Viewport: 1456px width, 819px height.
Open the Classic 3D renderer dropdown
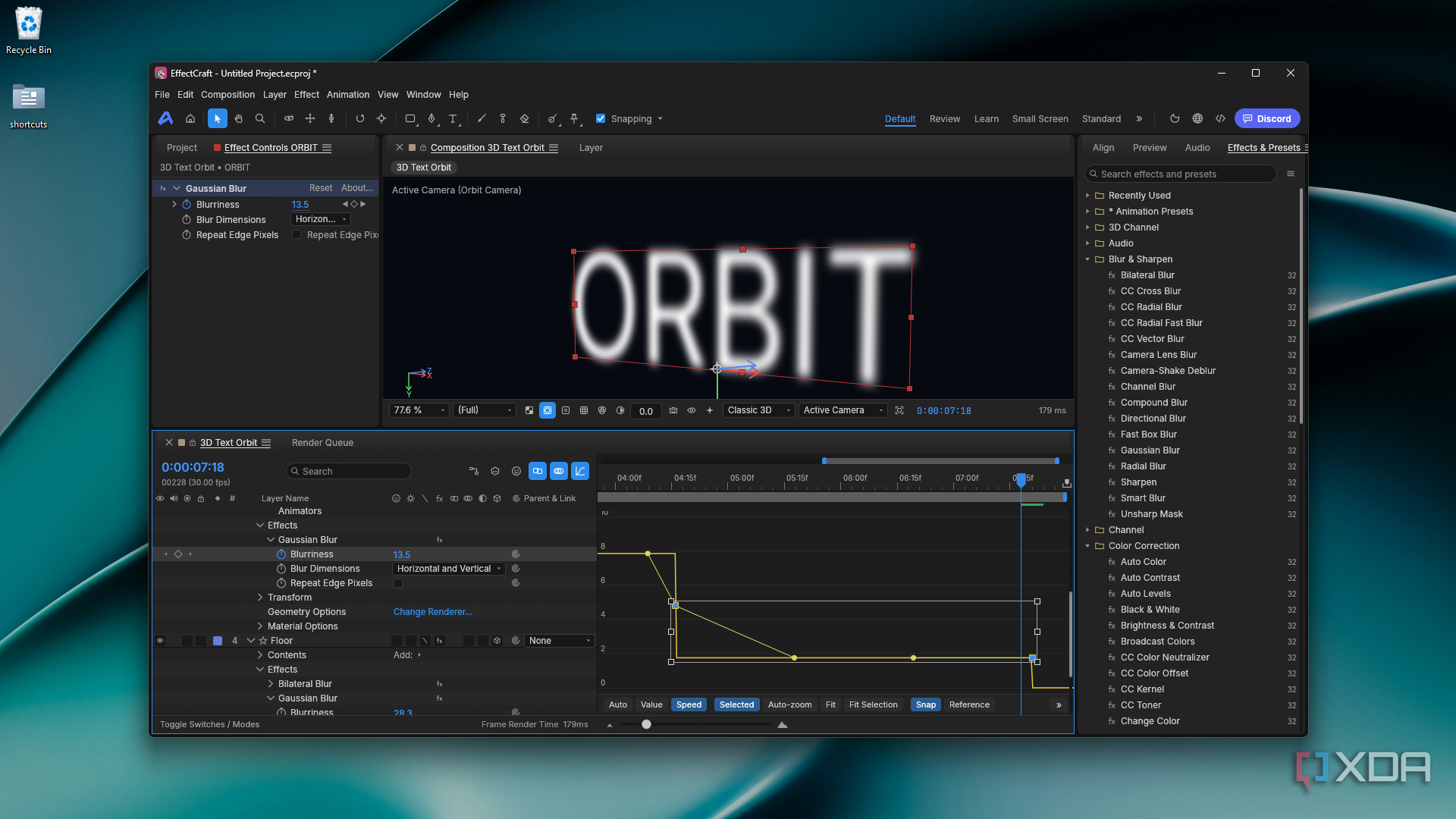(x=758, y=410)
